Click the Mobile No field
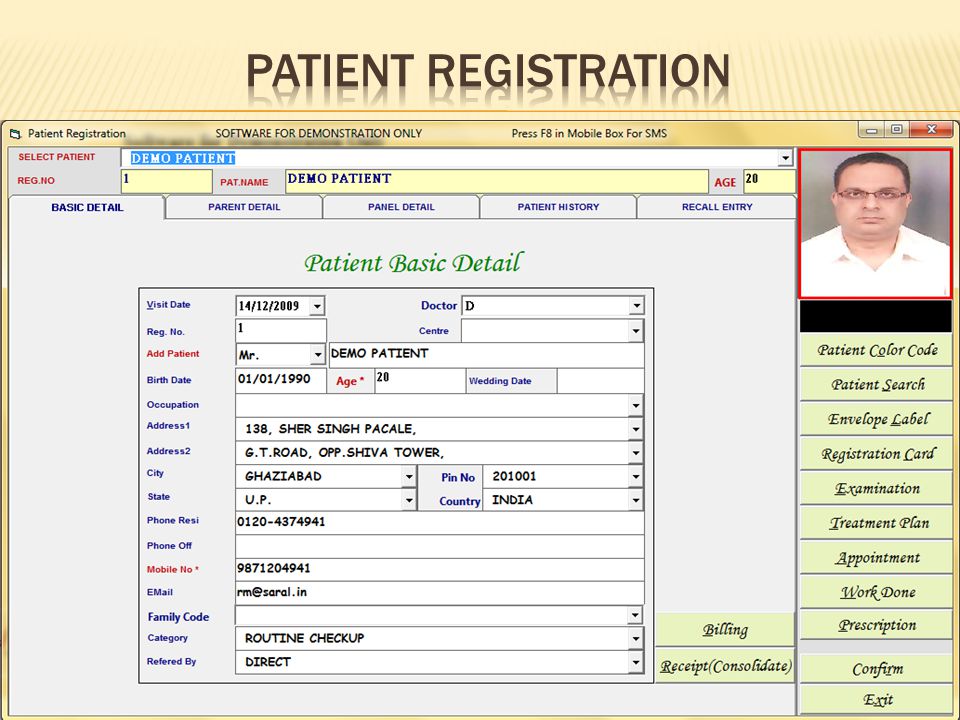 pos(439,569)
